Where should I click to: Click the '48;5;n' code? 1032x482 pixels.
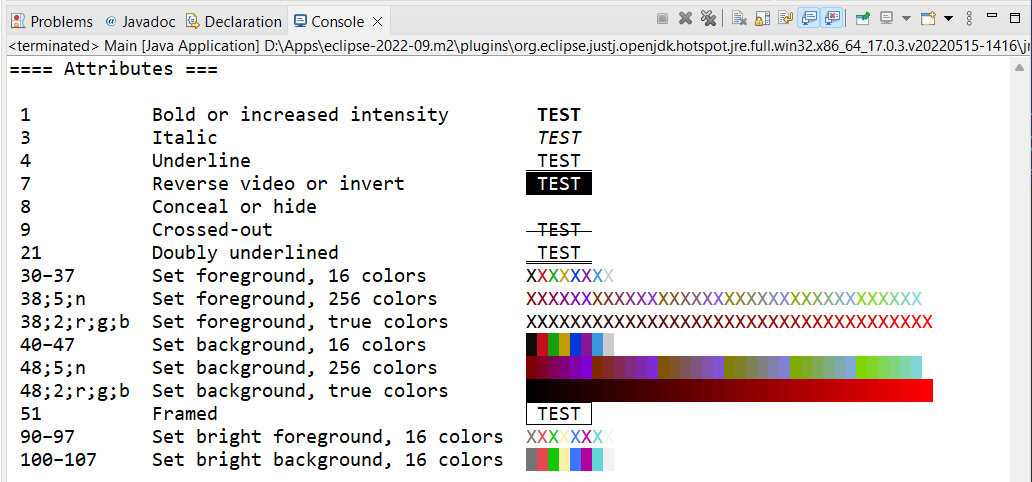[x=53, y=368]
